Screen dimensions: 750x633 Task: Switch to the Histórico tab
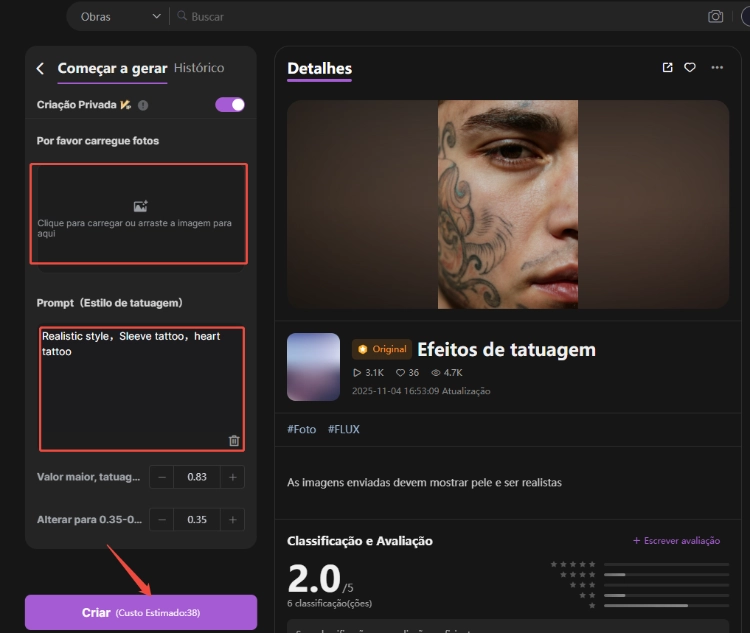point(199,68)
